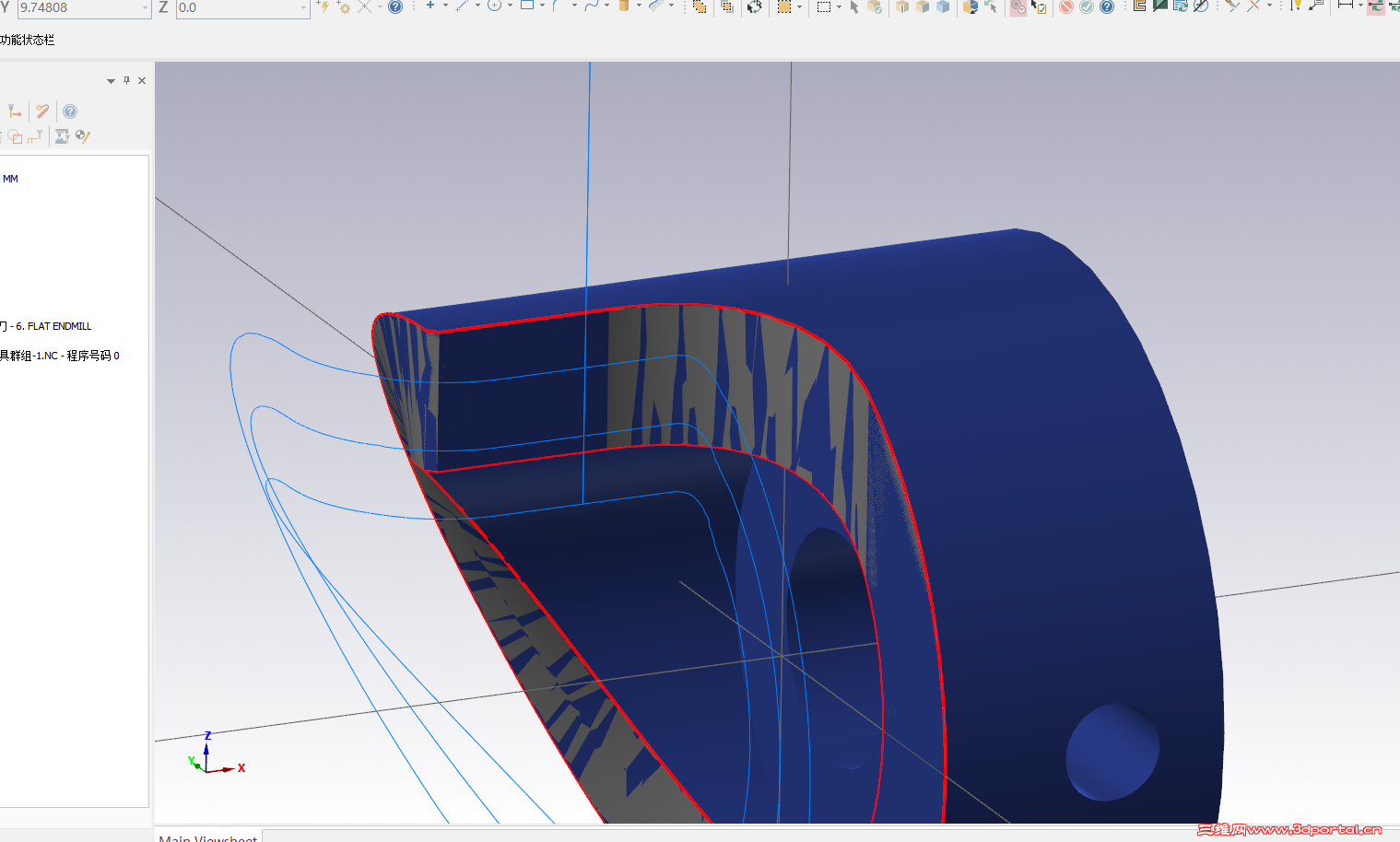The height and width of the screenshot is (842, 1400).
Task: Select the circle creation tool
Action: coord(494,6)
